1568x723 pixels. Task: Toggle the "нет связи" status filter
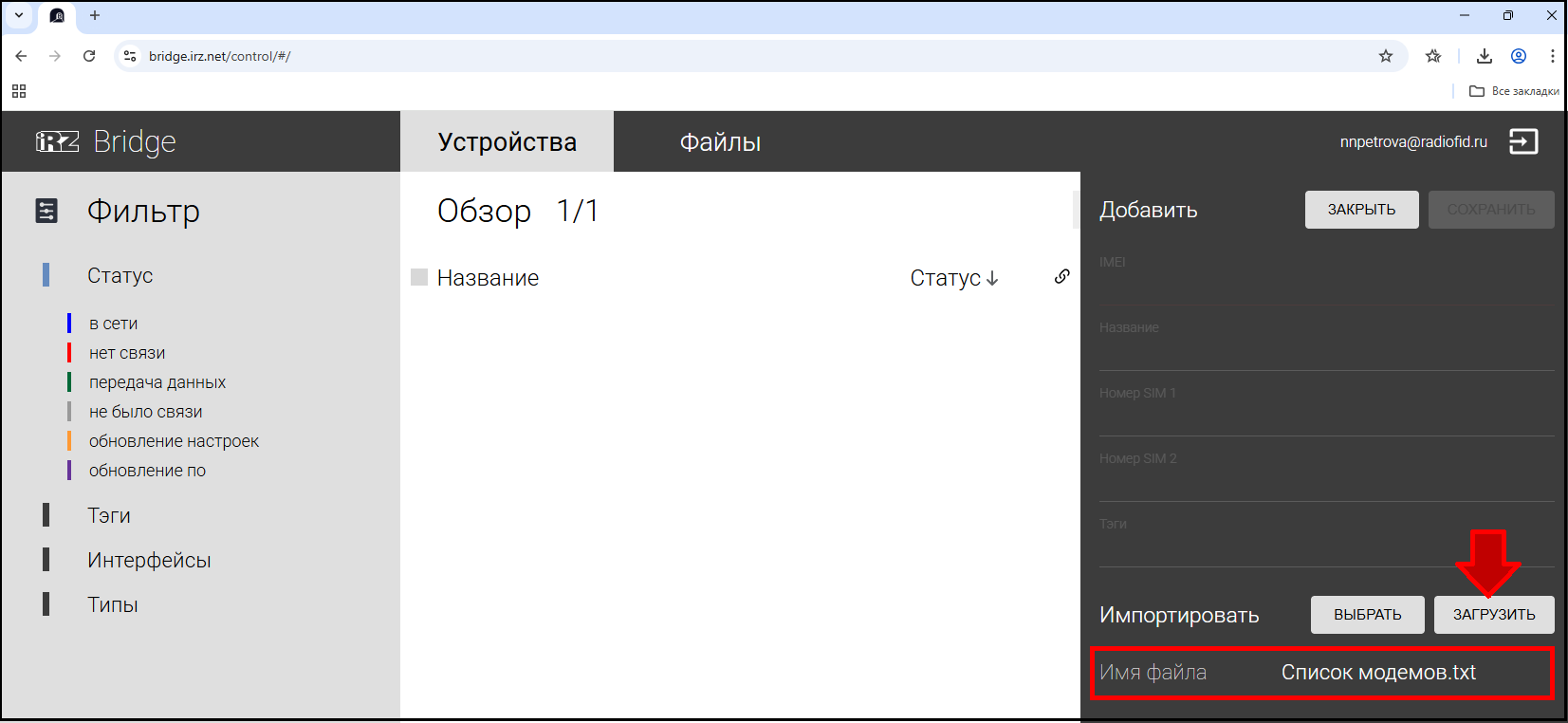pos(126,353)
